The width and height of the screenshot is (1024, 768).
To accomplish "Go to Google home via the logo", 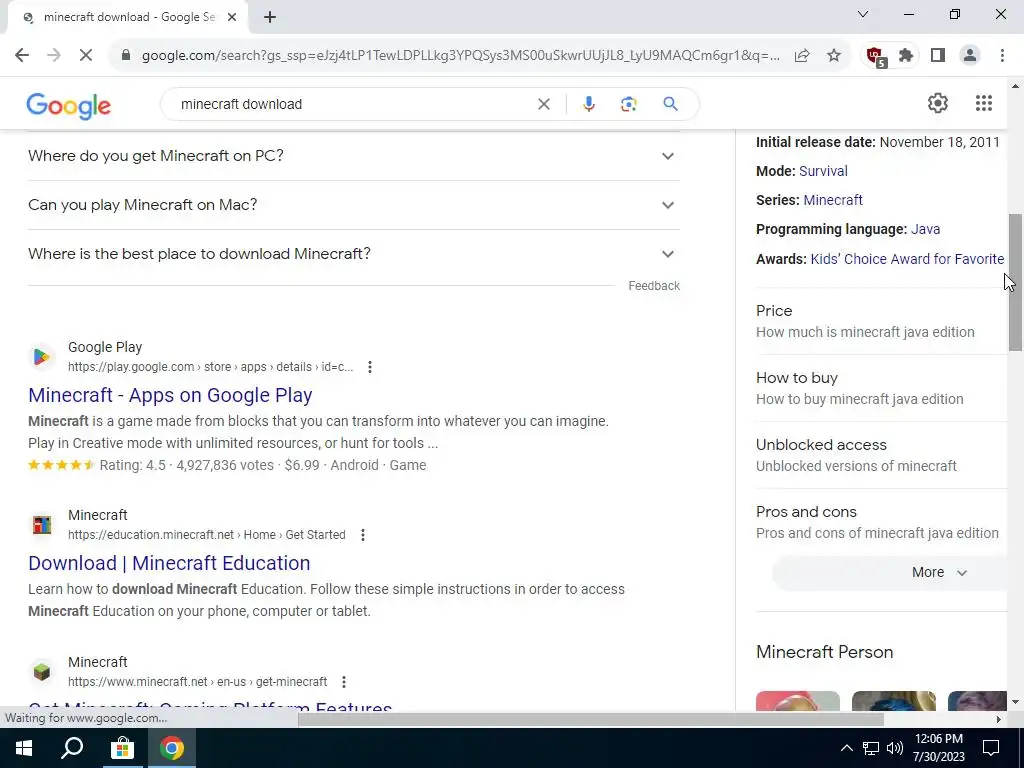I will tap(69, 105).
